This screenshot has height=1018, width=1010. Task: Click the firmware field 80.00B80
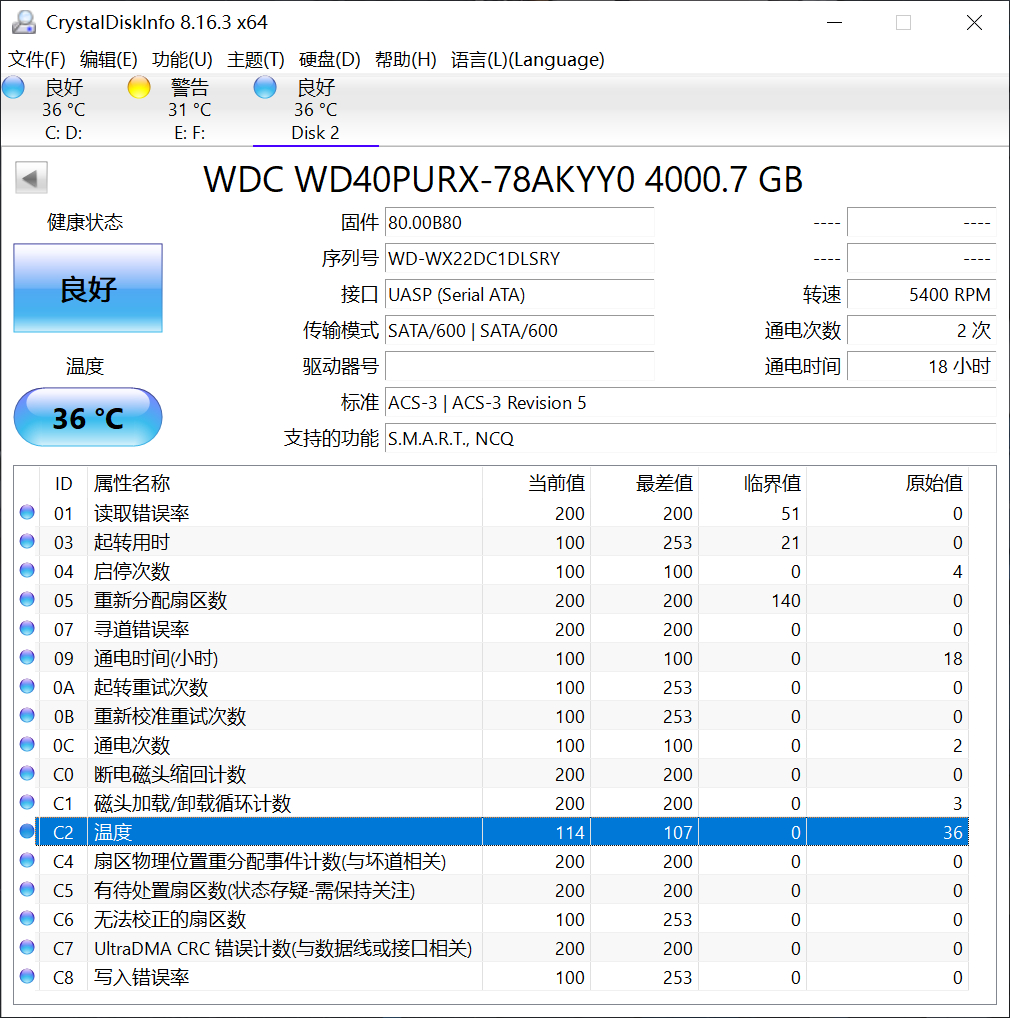(x=519, y=223)
